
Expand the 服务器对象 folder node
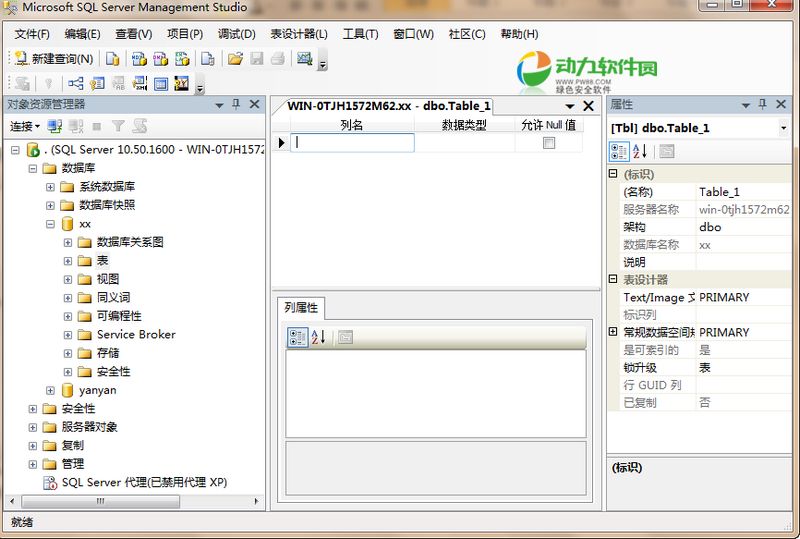(33, 427)
